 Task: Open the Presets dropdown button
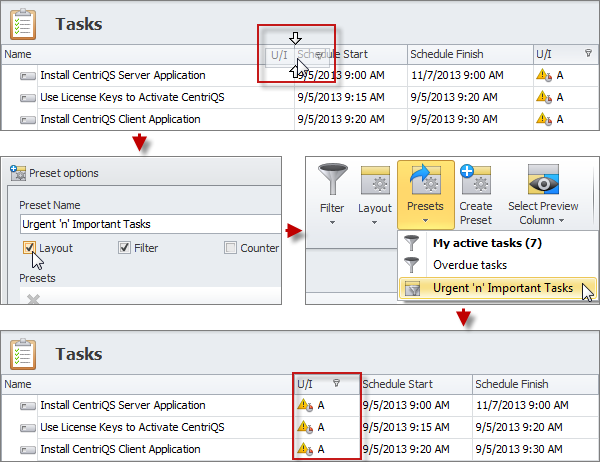(x=426, y=195)
